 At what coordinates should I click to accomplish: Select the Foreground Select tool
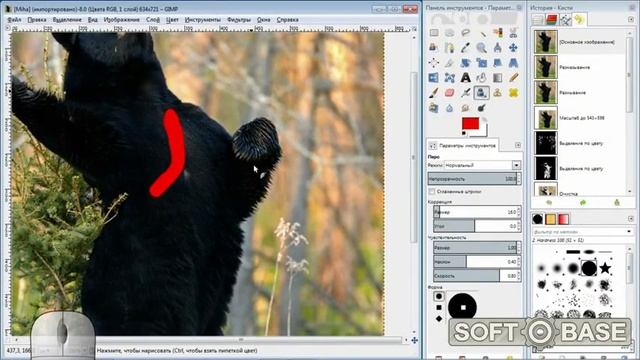coord(434,48)
